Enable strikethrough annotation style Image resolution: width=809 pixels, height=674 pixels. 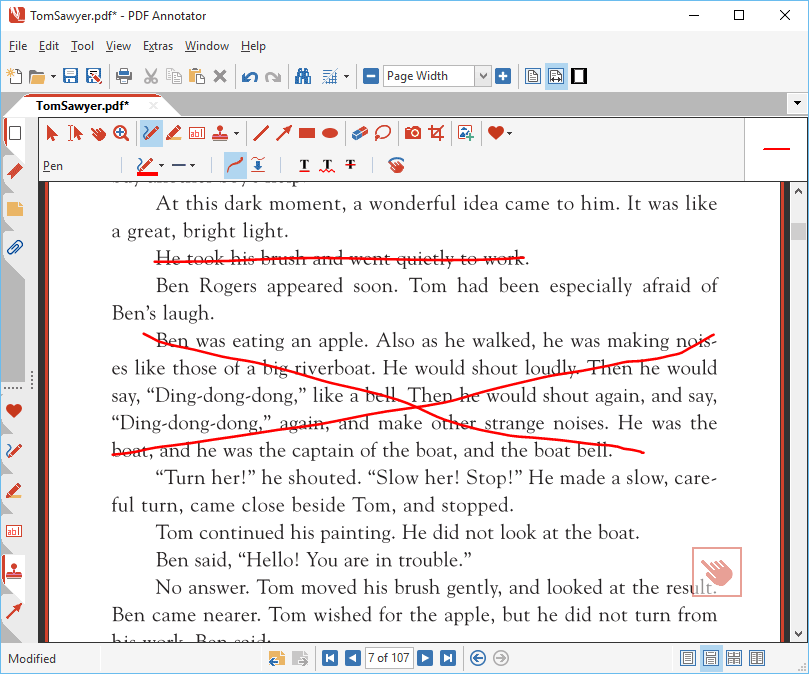point(350,165)
